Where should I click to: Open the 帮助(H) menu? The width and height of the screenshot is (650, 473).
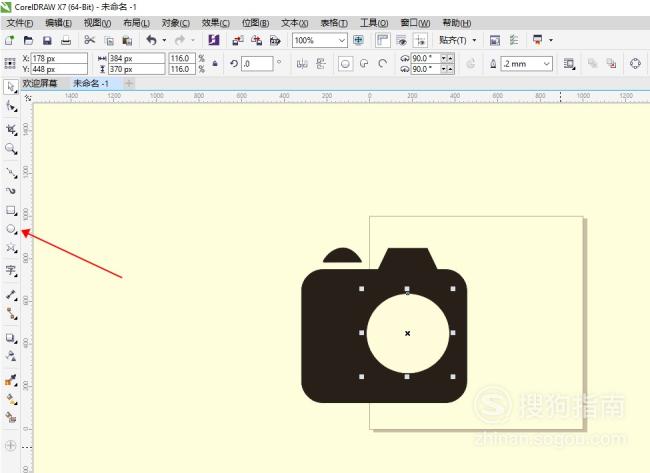[456, 23]
